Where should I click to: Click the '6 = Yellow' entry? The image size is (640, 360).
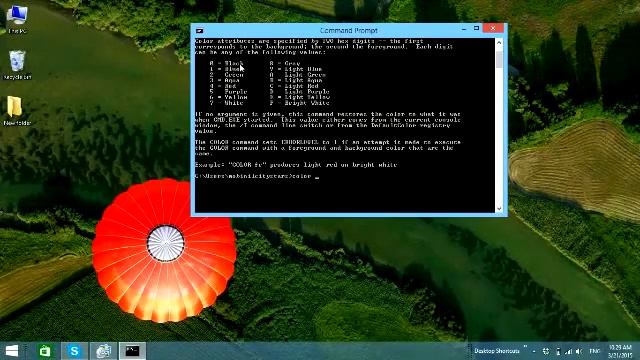tap(229, 98)
